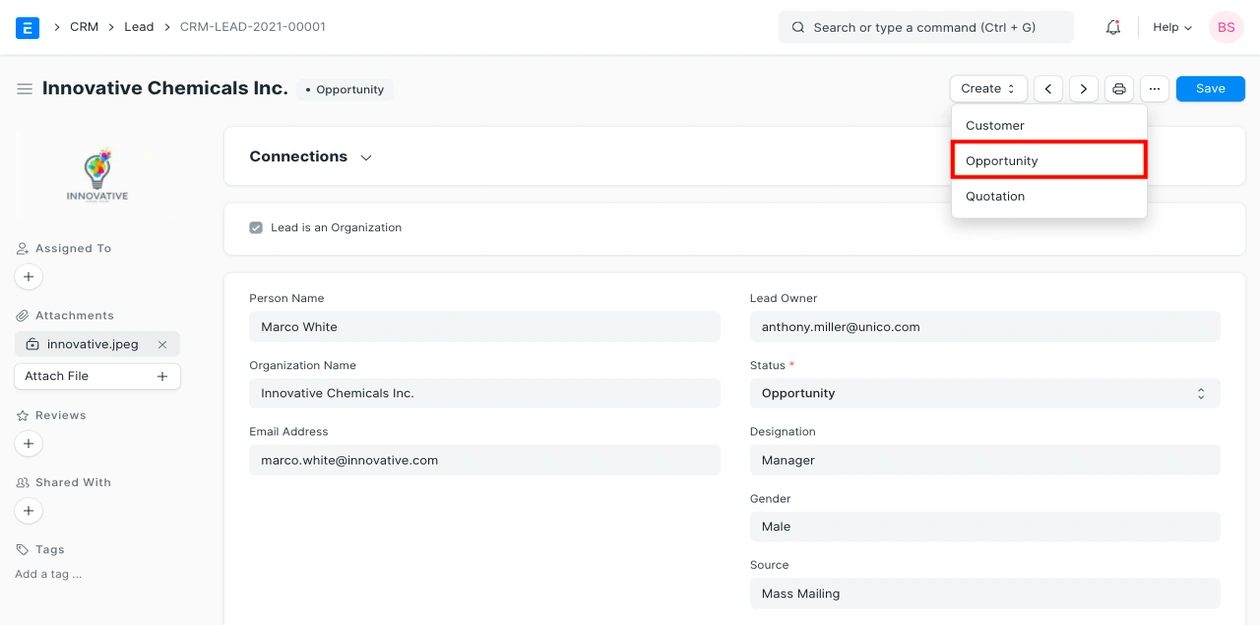Click the Innovative company logo thumbnail
The image size is (1260, 625).
click(x=97, y=175)
